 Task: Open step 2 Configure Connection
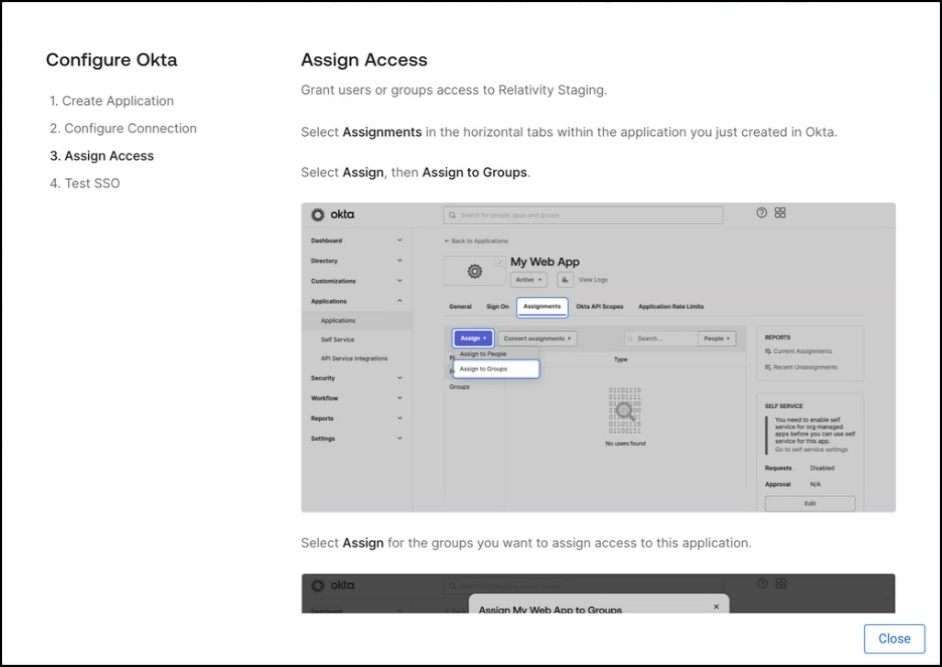tap(123, 129)
